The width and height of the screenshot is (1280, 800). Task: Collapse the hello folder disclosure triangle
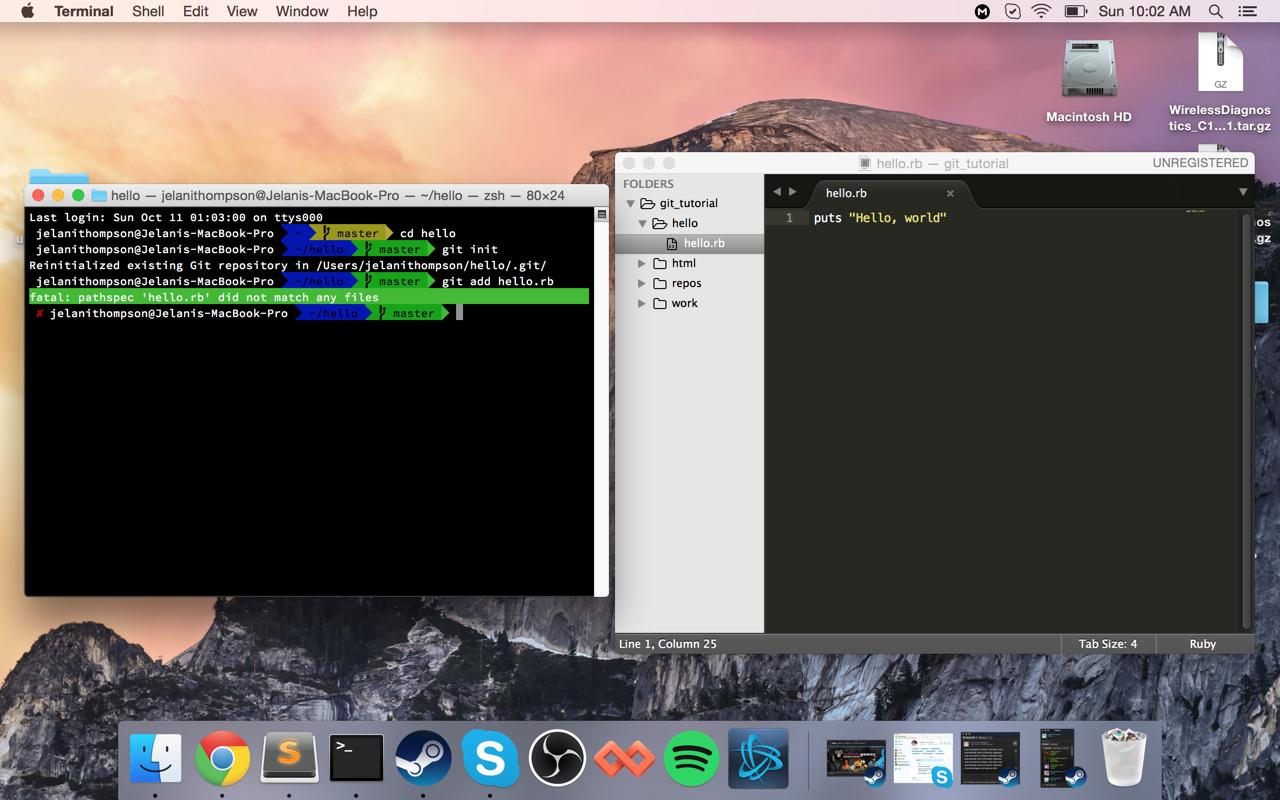pos(643,224)
